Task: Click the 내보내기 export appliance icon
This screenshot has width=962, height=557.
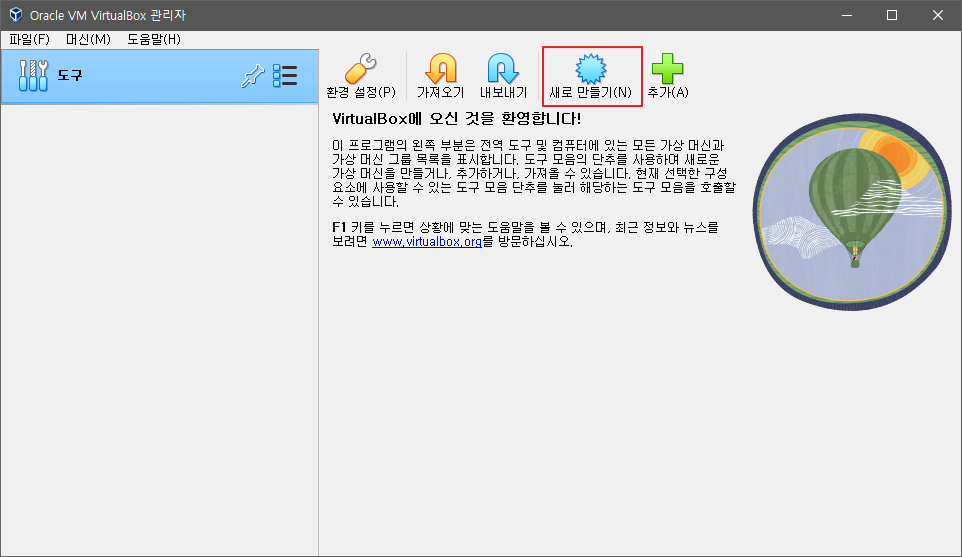Action: 503,68
